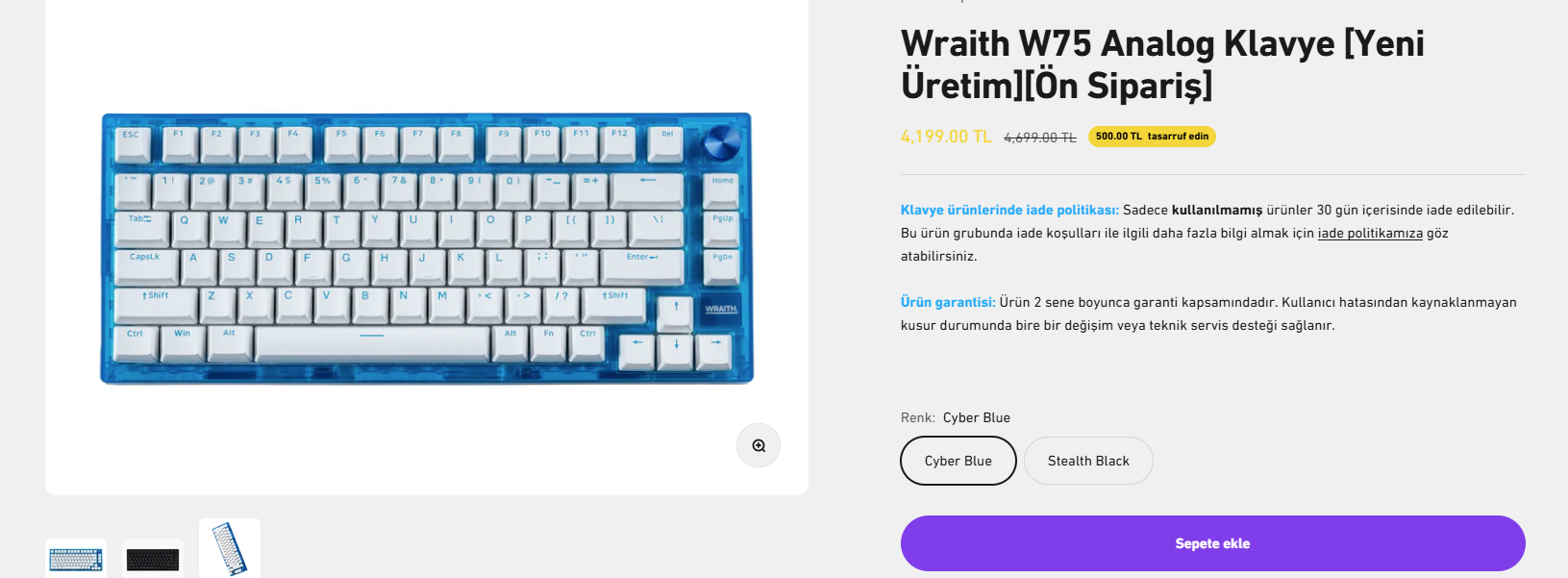Open the image zoom magnifier icon
The image size is (1568, 578).
click(x=759, y=445)
